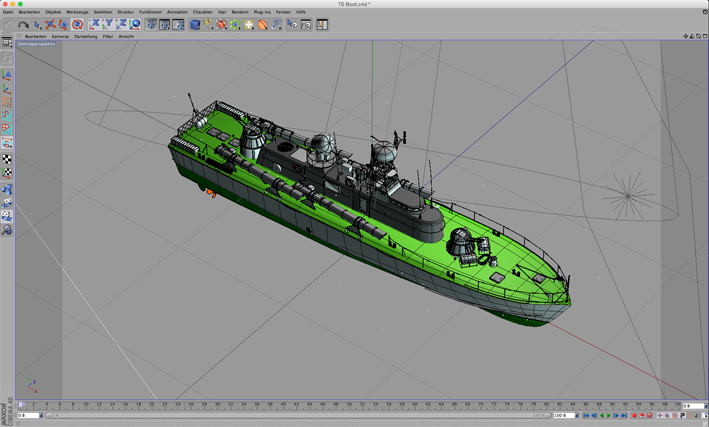Toggle world coordinate system globe icon

135,24
